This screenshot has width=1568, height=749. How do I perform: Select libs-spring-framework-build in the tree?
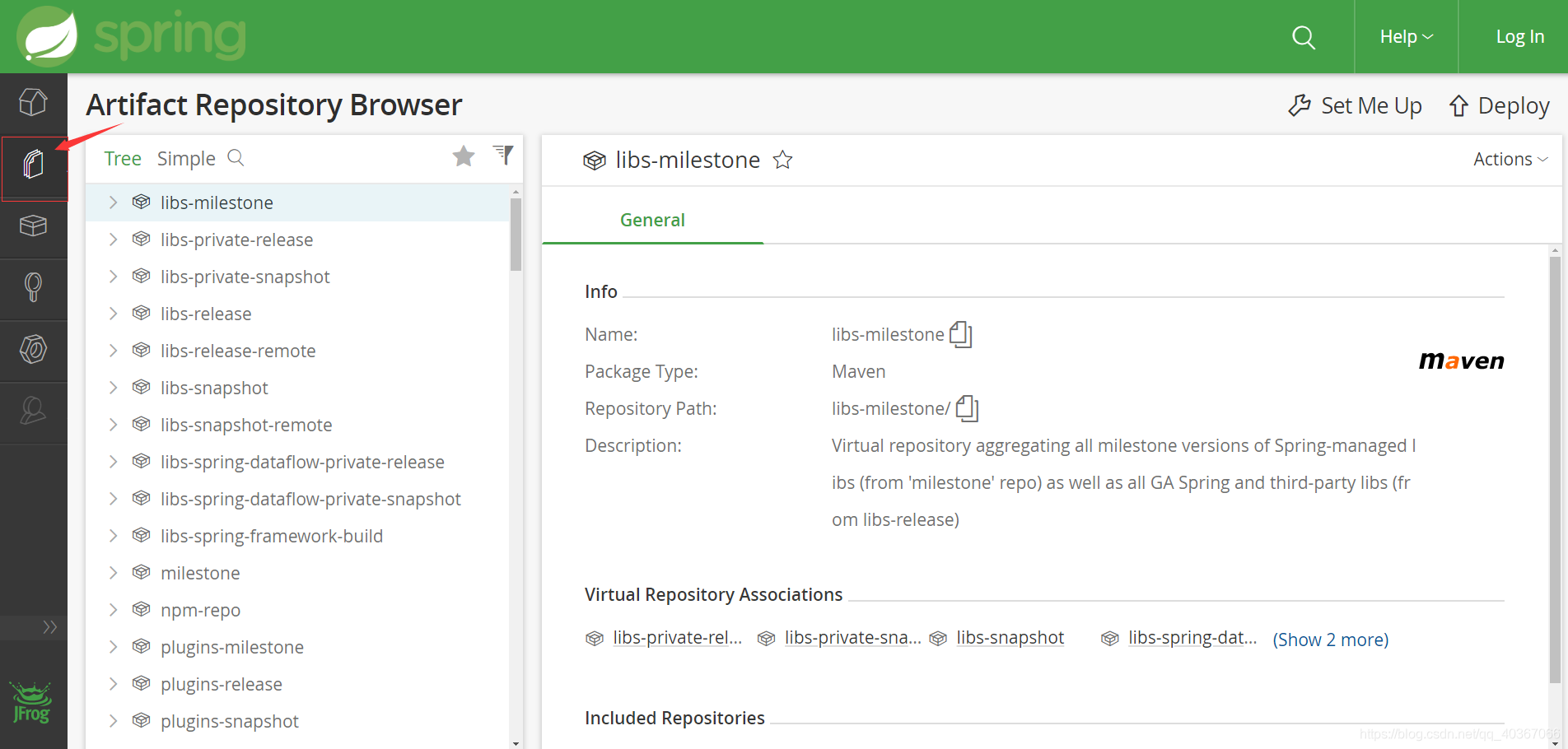click(272, 536)
